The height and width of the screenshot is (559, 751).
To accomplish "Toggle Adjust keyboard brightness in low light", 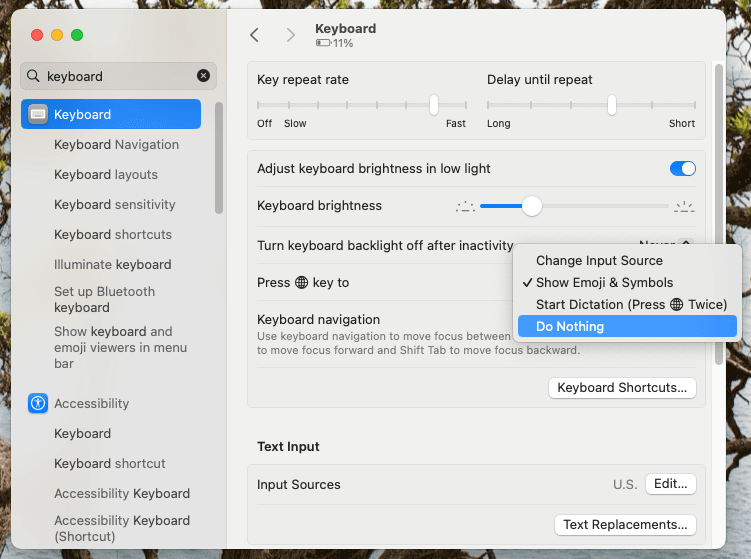I will pyautogui.click(x=683, y=168).
